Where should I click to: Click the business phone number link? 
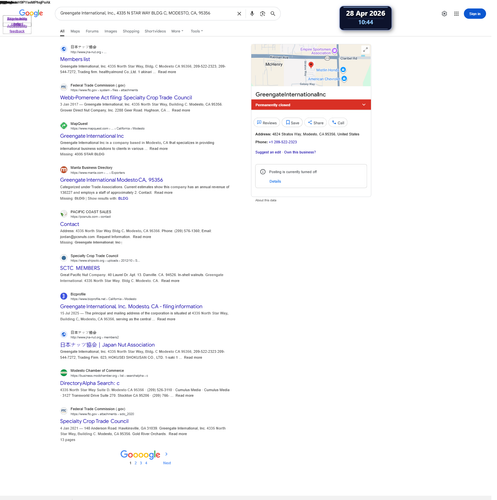tap(283, 142)
